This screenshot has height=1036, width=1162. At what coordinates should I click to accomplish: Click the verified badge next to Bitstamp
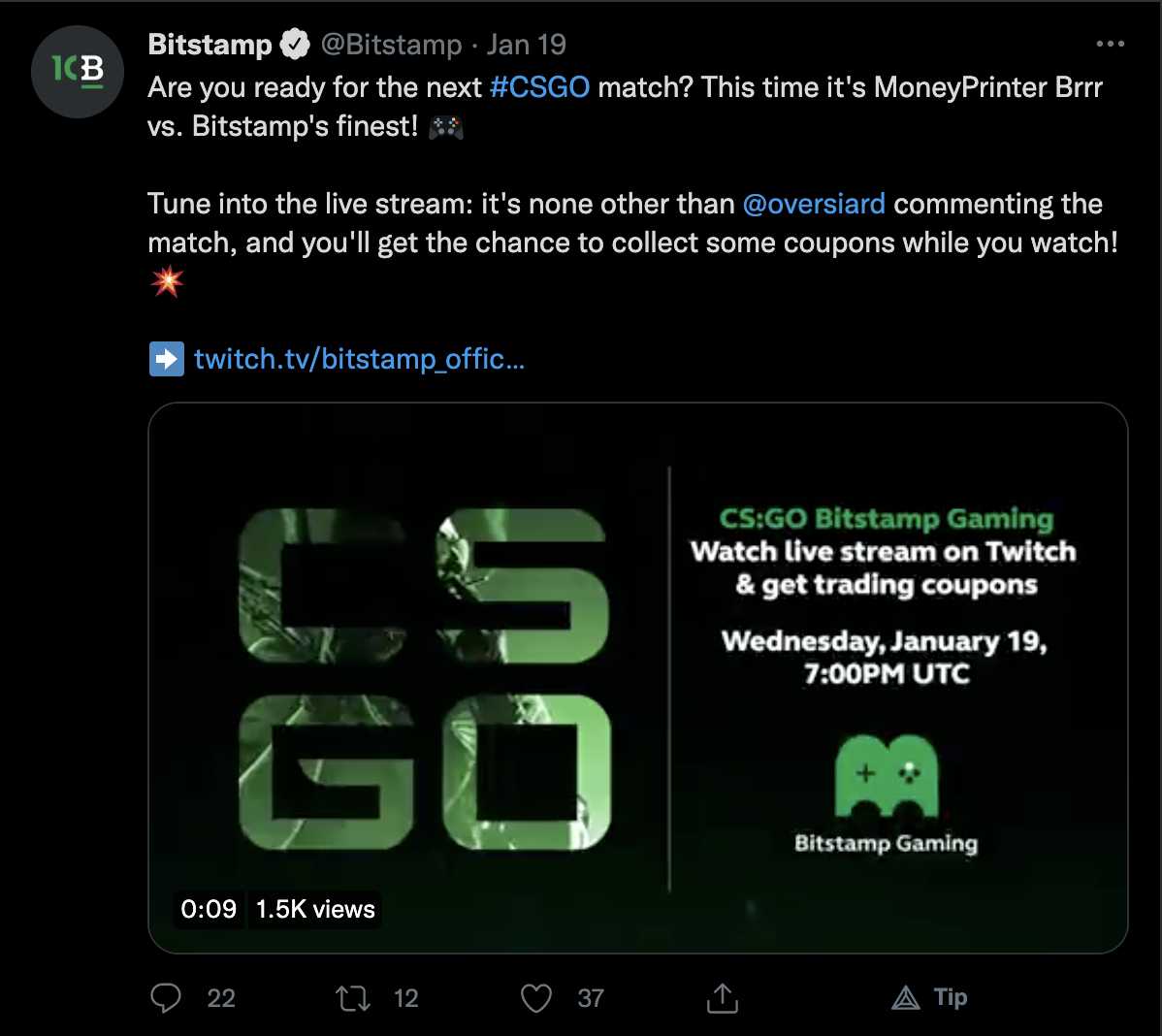[x=295, y=45]
